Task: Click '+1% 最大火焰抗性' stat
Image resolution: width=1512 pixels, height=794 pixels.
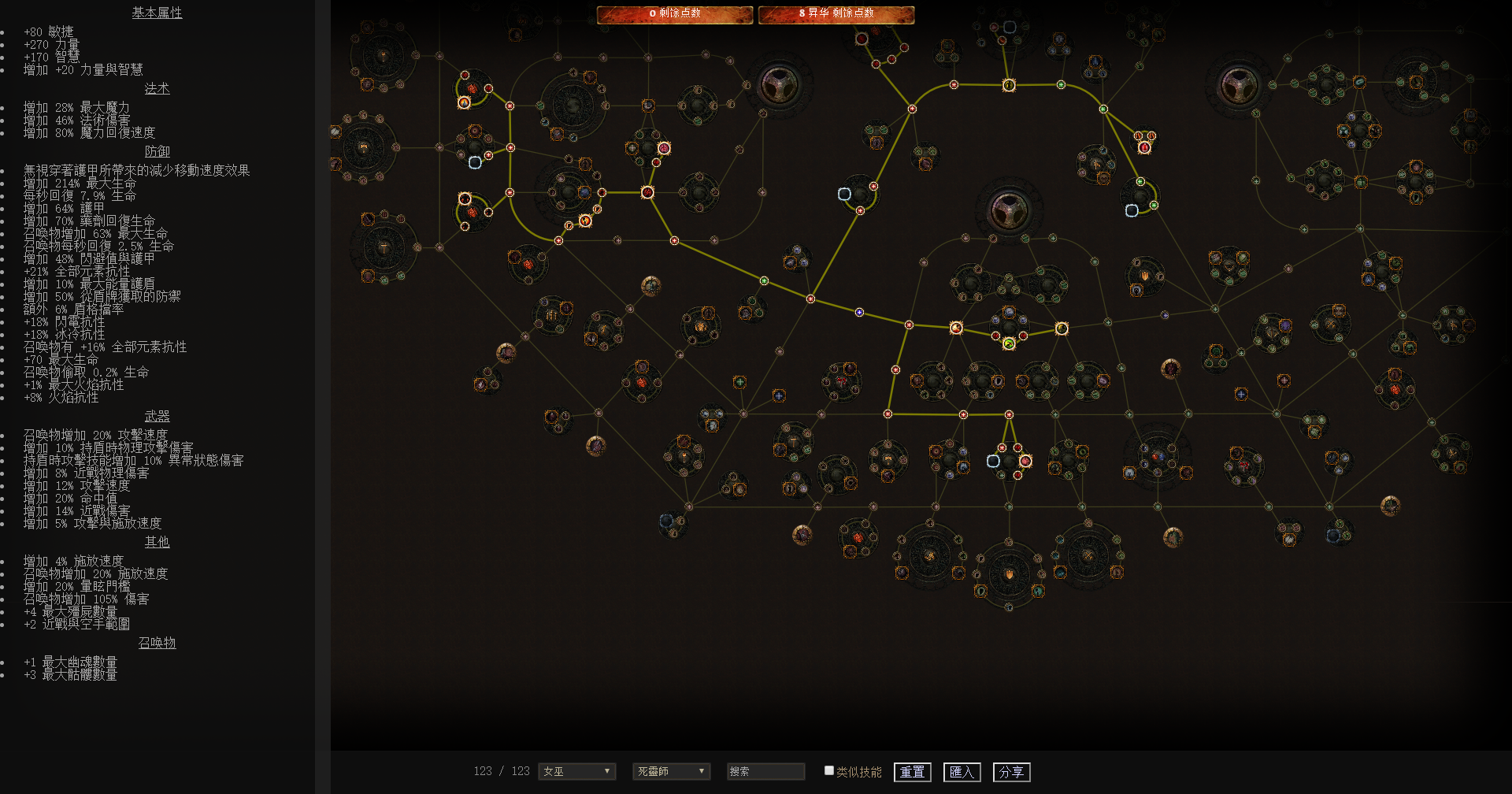Action: [73, 384]
